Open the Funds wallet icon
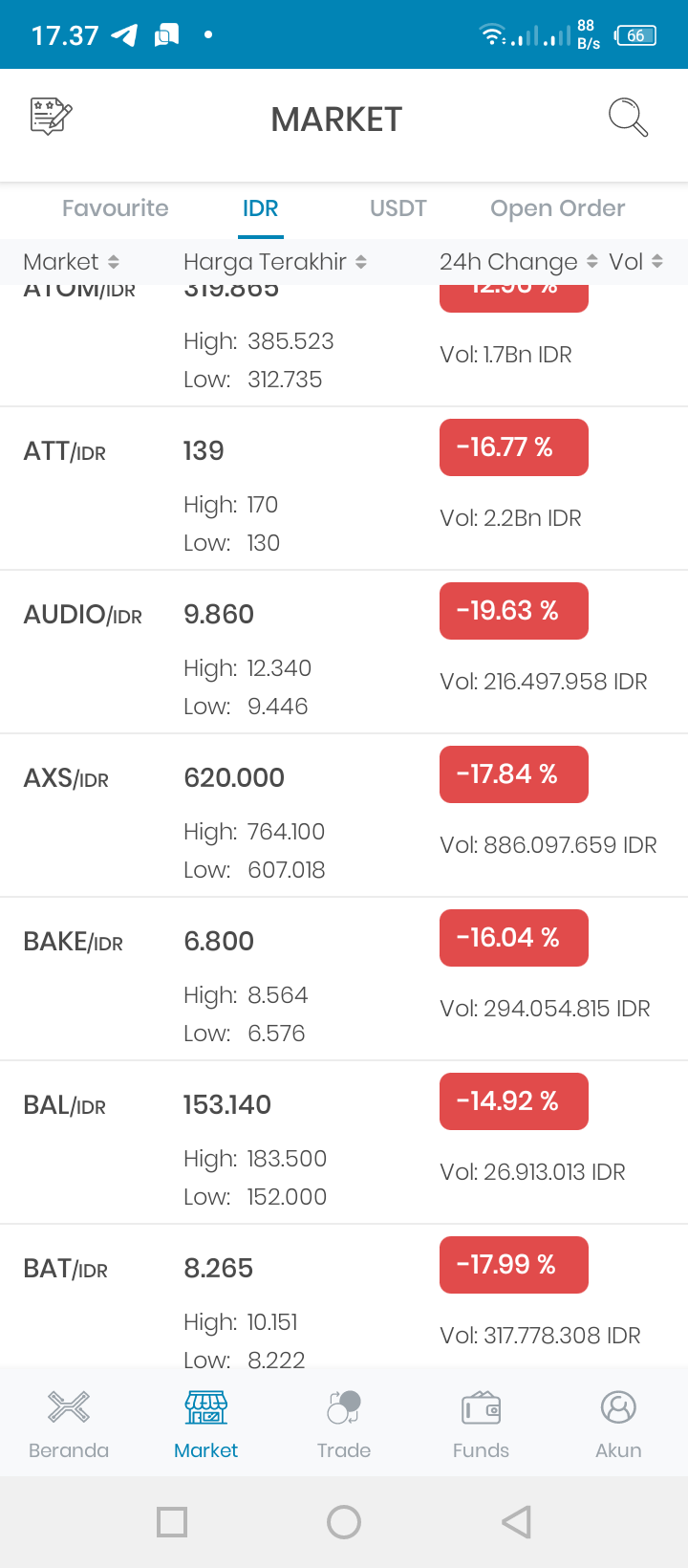The height and width of the screenshot is (1568, 688). pyautogui.click(x=482, y=1407)
